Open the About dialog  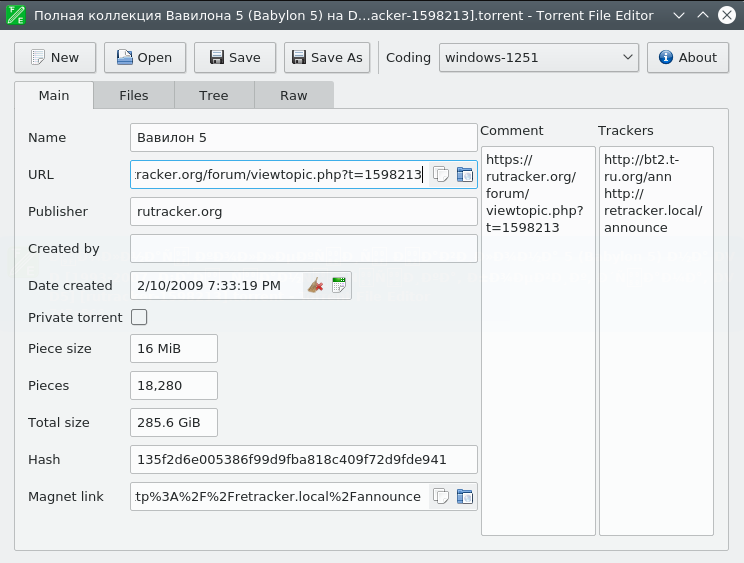(x=688, y=57)
